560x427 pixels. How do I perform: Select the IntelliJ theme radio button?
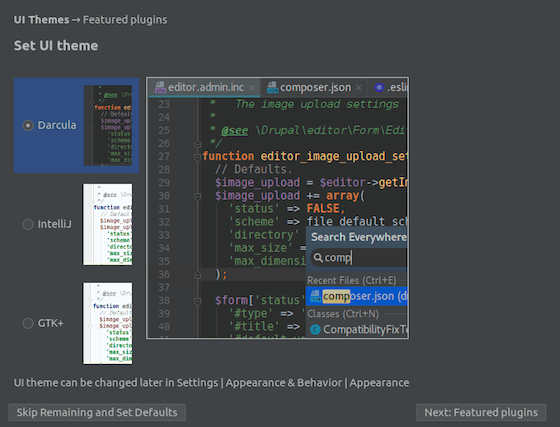pos(28,224)
